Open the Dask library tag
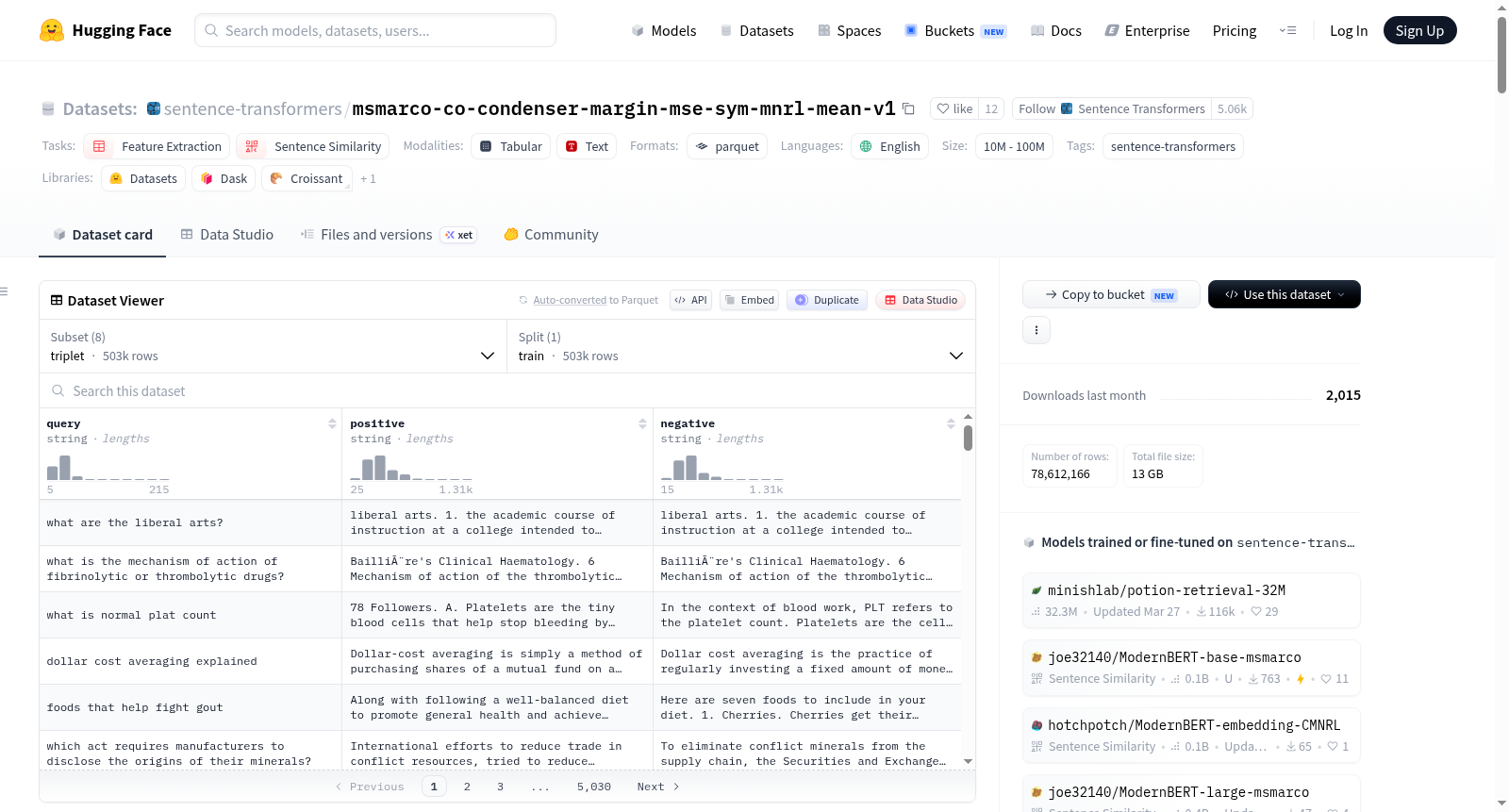1509x812 pixels. (x=224, y=178)
